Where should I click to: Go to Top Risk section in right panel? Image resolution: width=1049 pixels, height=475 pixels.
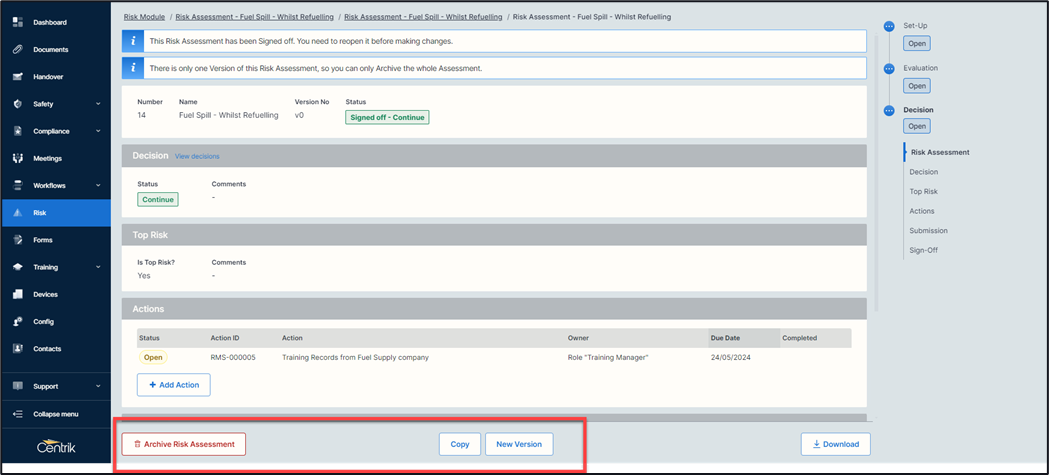click(923, 191)
